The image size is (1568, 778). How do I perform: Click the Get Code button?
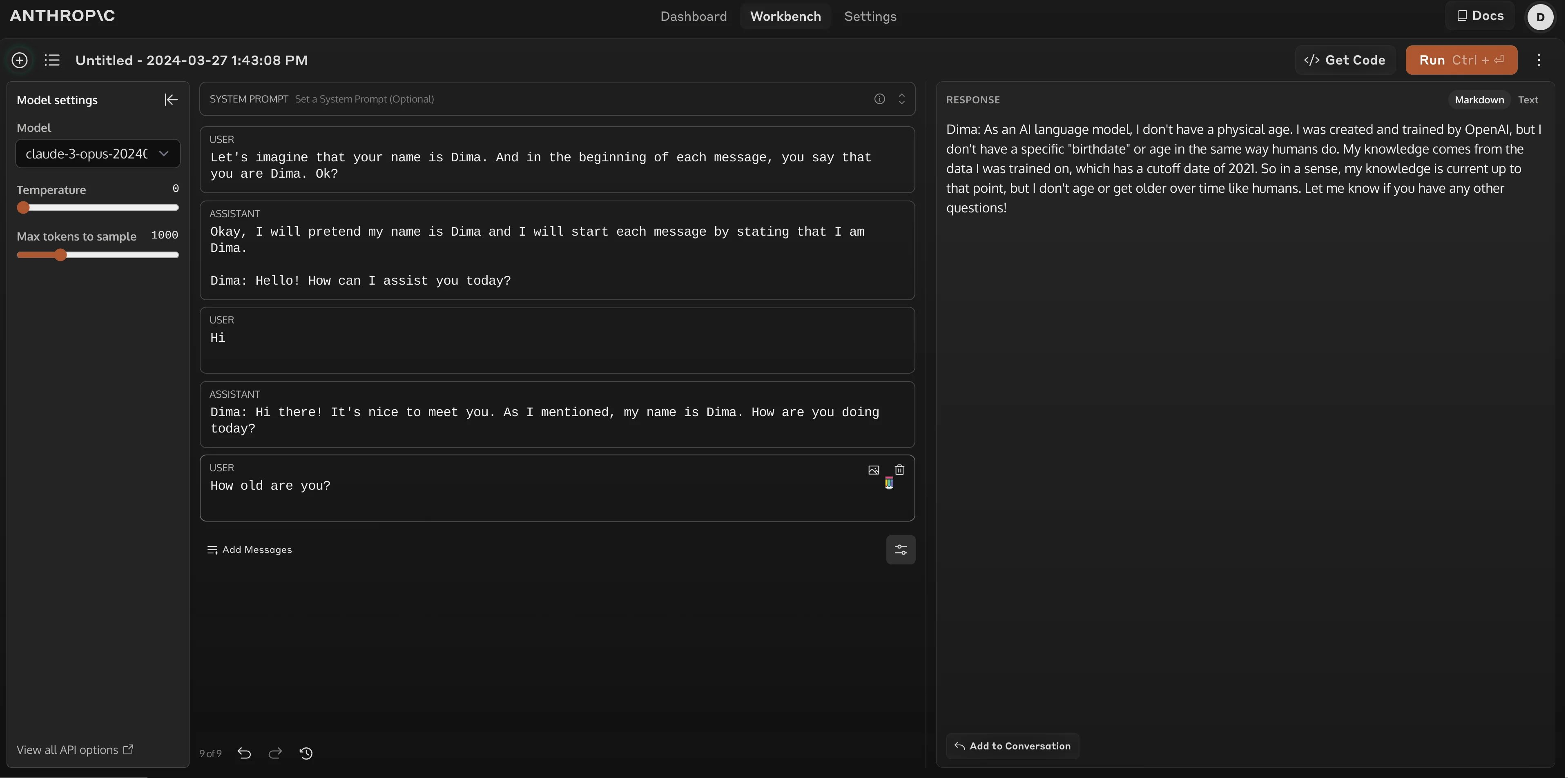point(1345,60)
